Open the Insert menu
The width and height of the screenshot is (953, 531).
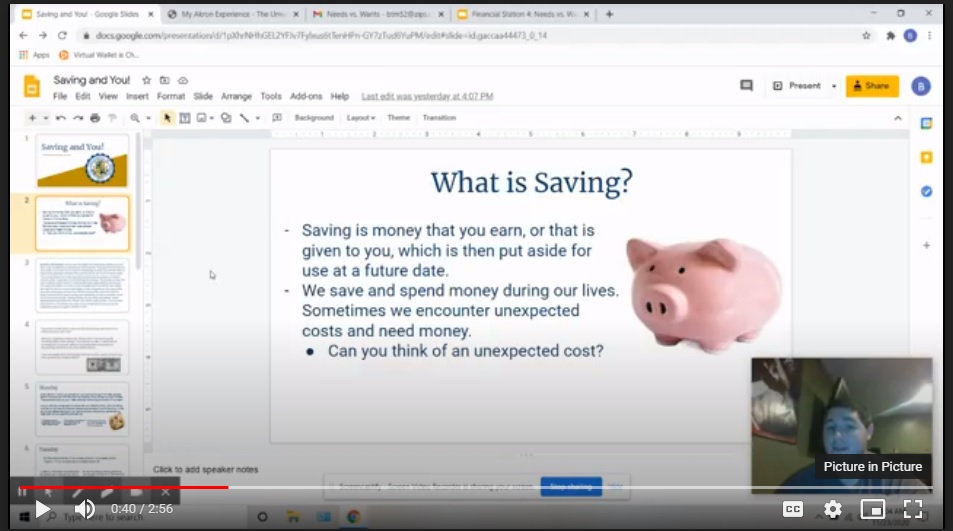[137, 96]
